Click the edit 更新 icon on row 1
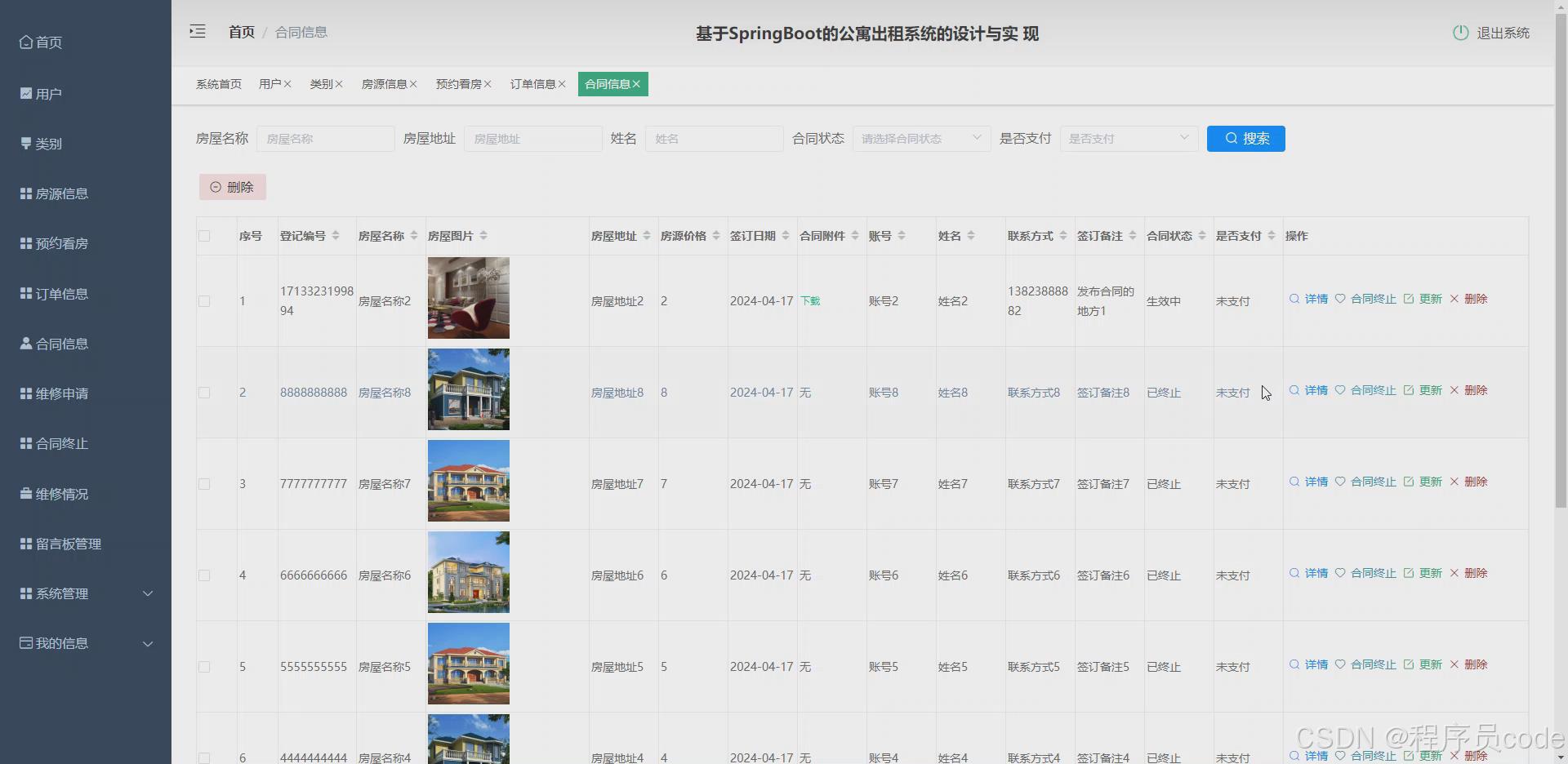 point(1410,300)
